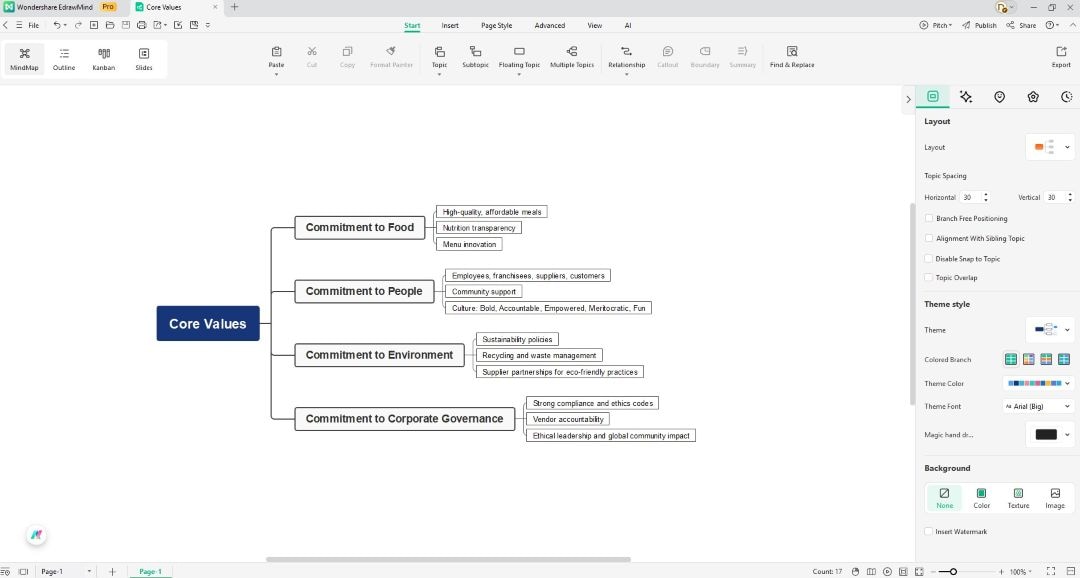This screenshot has width=1080, height=578.
Task: Switch to the Insert ribbon tab
Action: (x=449, y=25)
